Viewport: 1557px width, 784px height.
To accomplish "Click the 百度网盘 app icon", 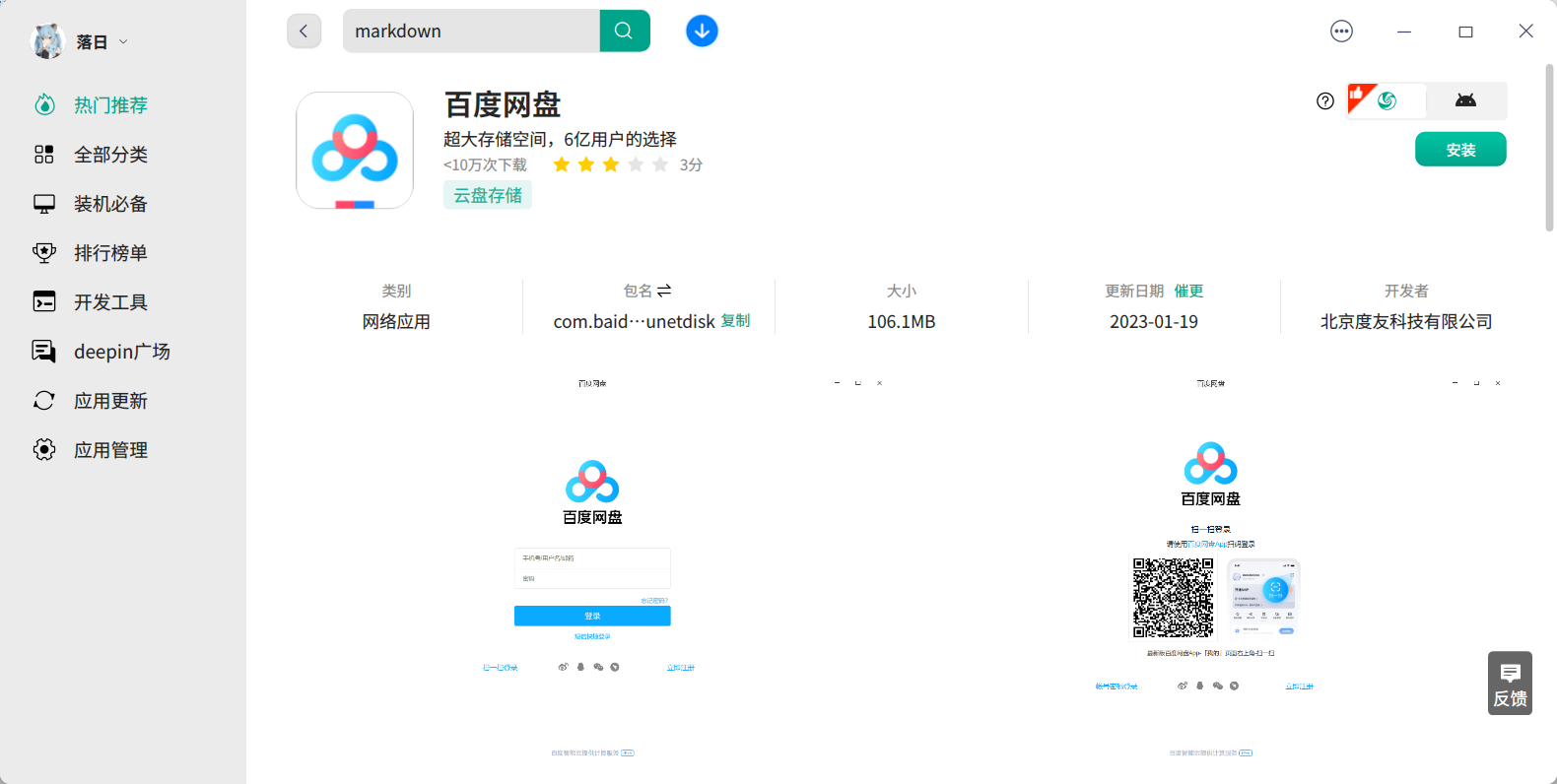I will (355, 151).
